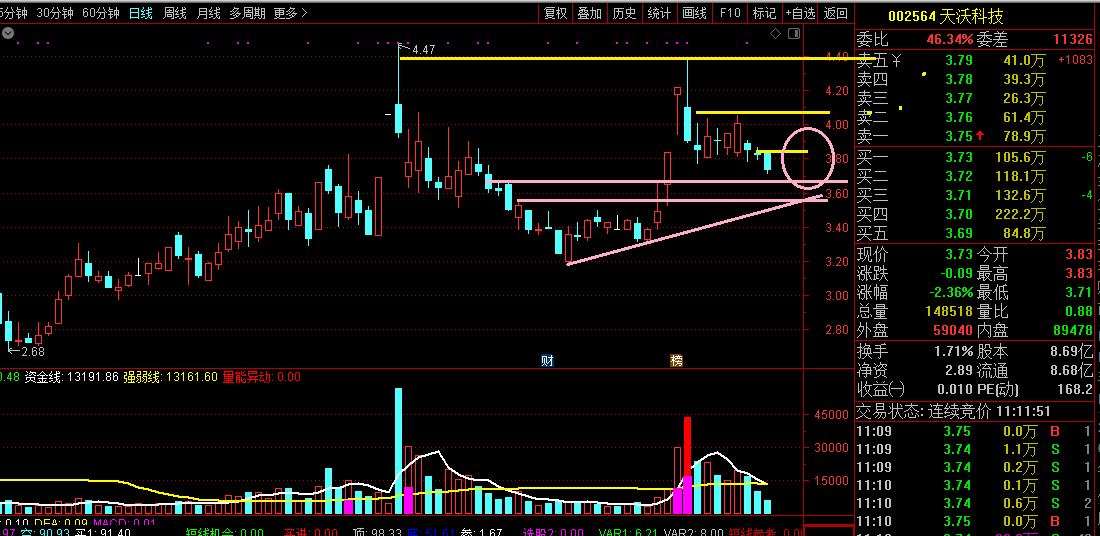Click the 总量 148518 value
The height and width of the screenshot is (536, 1100).
click(x=948, y=311)
